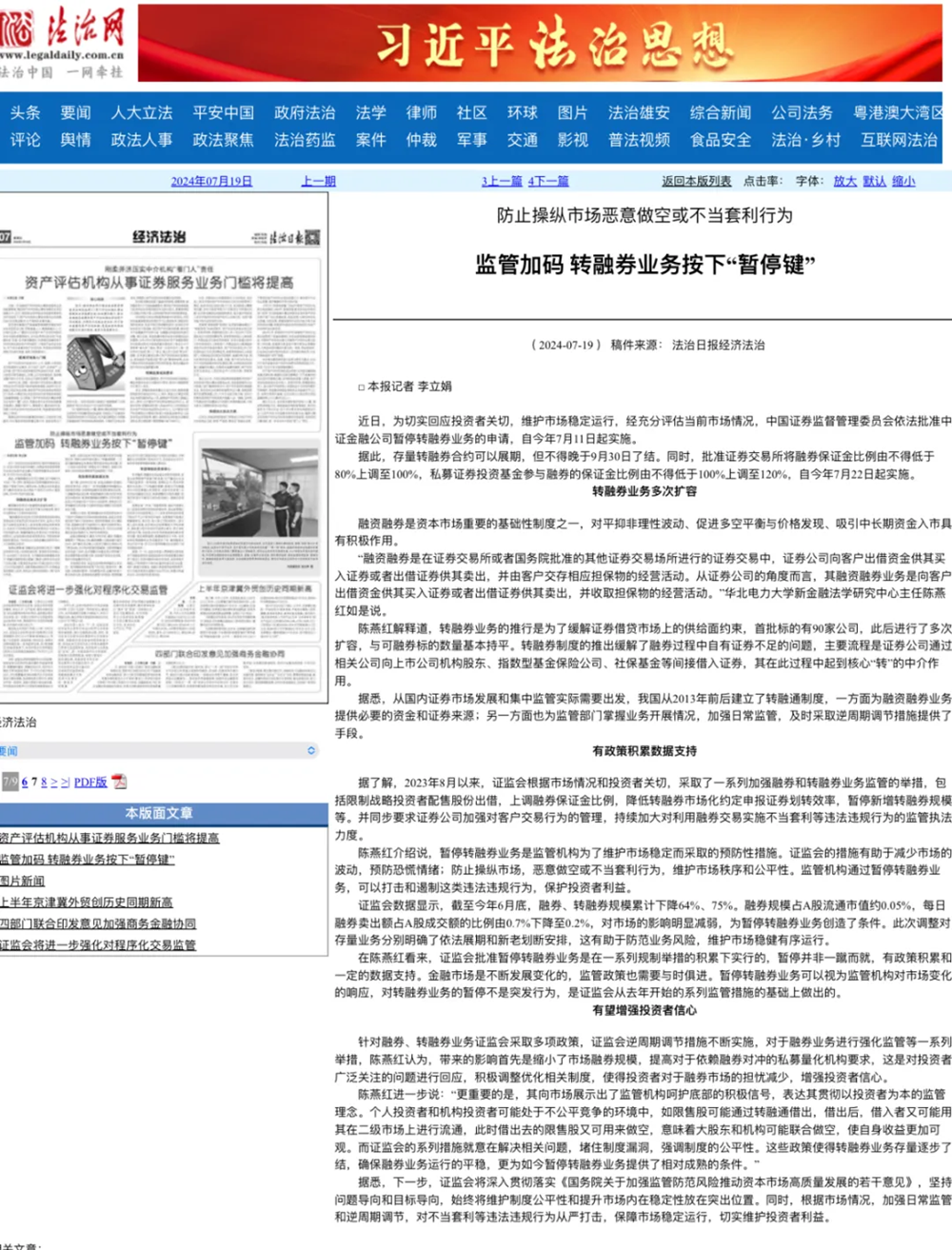Reset font size with 默认
Image resolution: width=952 pixels, height=1250 pixels.
click(x=874, y=181)
